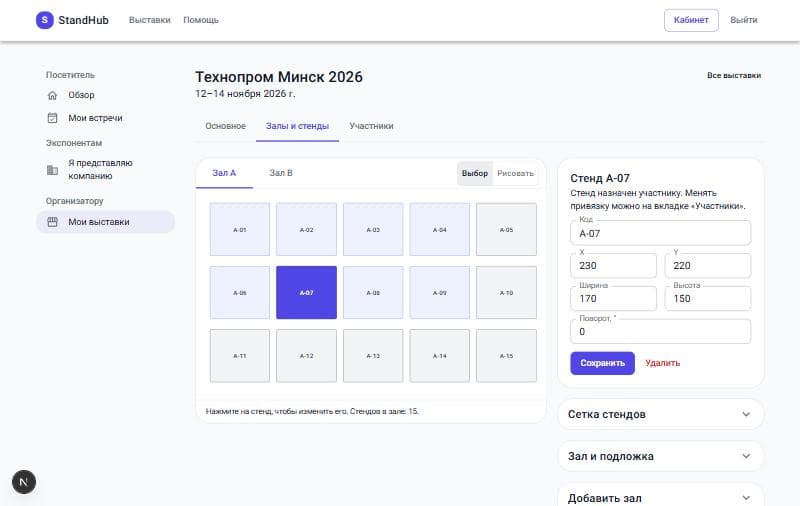Image resolution: width=800 pixels, height=506 pixels.
Task: Switch the mode toggle to Рисовать
Action: coord(515,173)
